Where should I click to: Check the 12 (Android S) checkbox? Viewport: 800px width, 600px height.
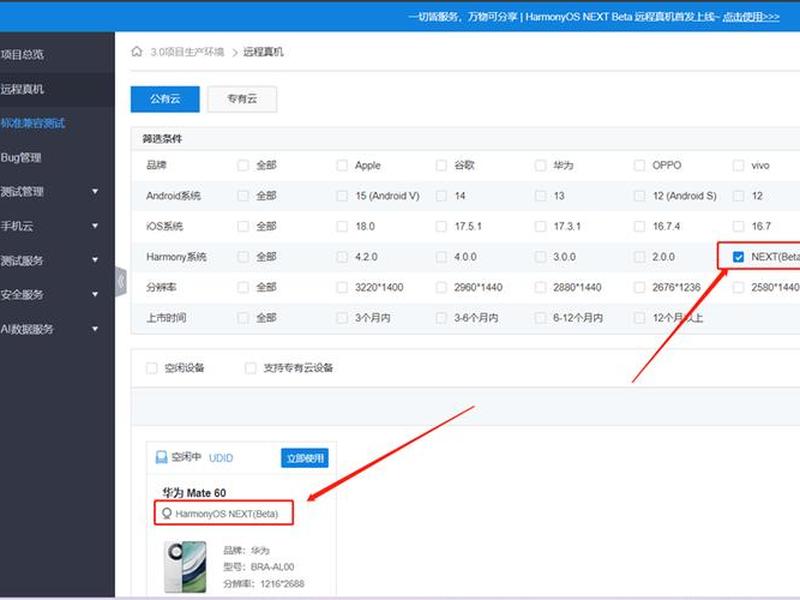[x=639, y=196]
